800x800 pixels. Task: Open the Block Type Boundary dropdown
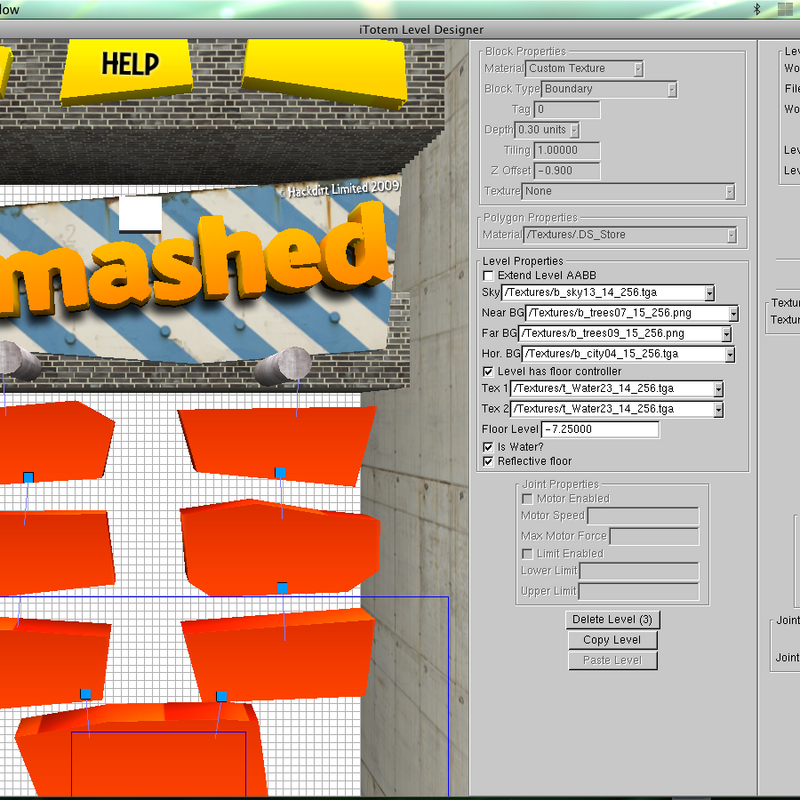click(x=609, y=89)
